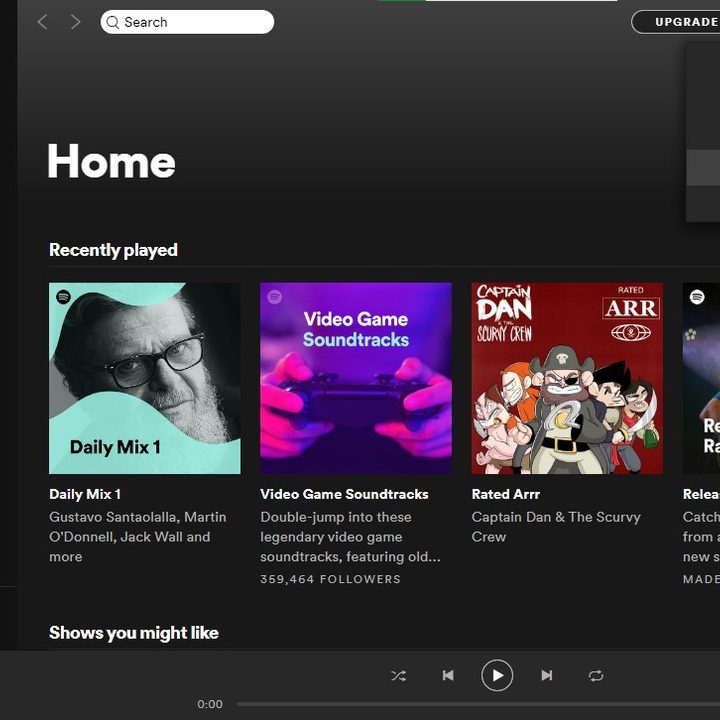Click the Upgrade button
This screenshot has height=720, width=720.
(675, 22)
